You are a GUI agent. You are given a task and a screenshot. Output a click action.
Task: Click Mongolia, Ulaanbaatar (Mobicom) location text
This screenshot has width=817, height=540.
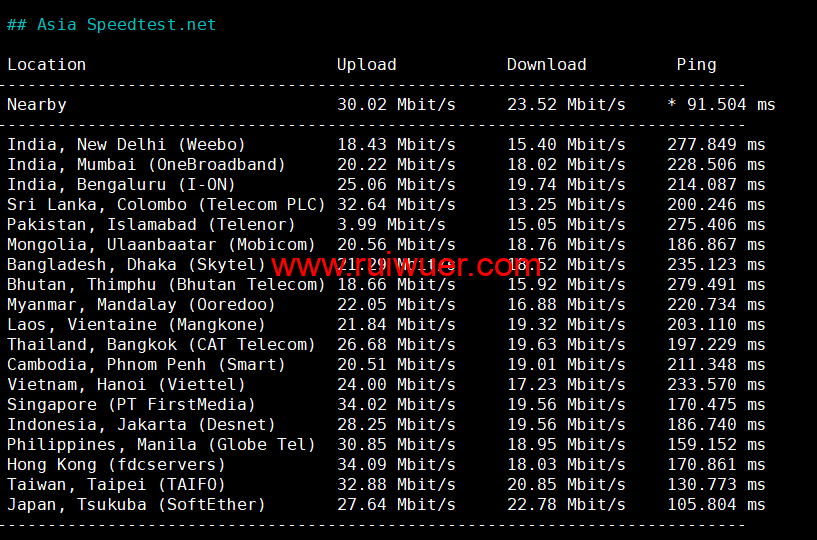[151, 244]
